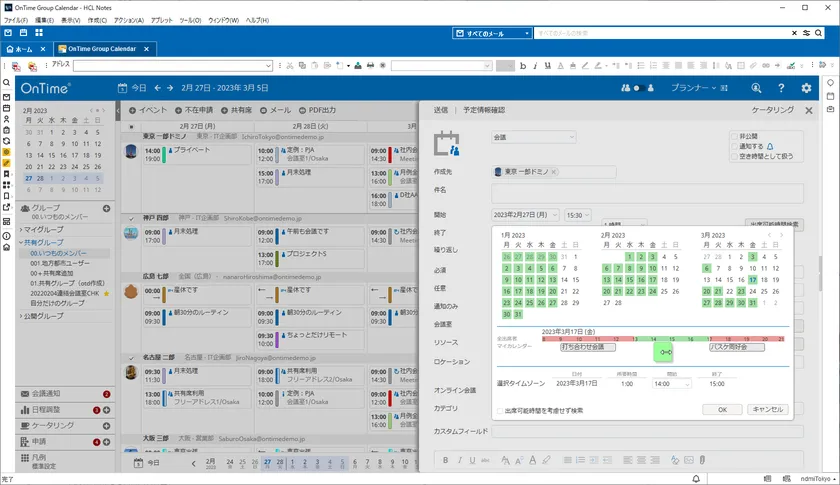Click the 今日 (today) calendar icon
Viewport: 840px width, 485px height.
tap(123, 88)
